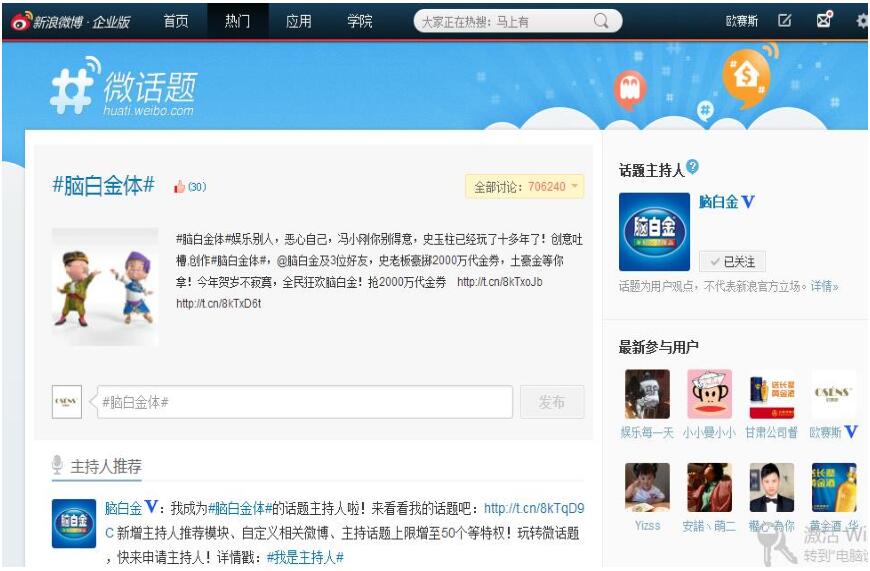Click the #我是主持人# hashtag link

point(305,557)
